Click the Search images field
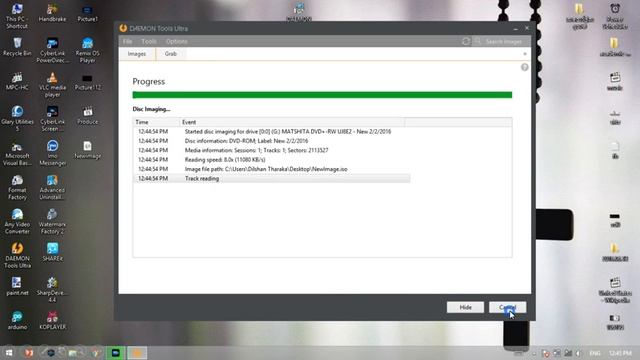Image resolution: width=640 pixels, height=360 pixels. tap(502, 41)
